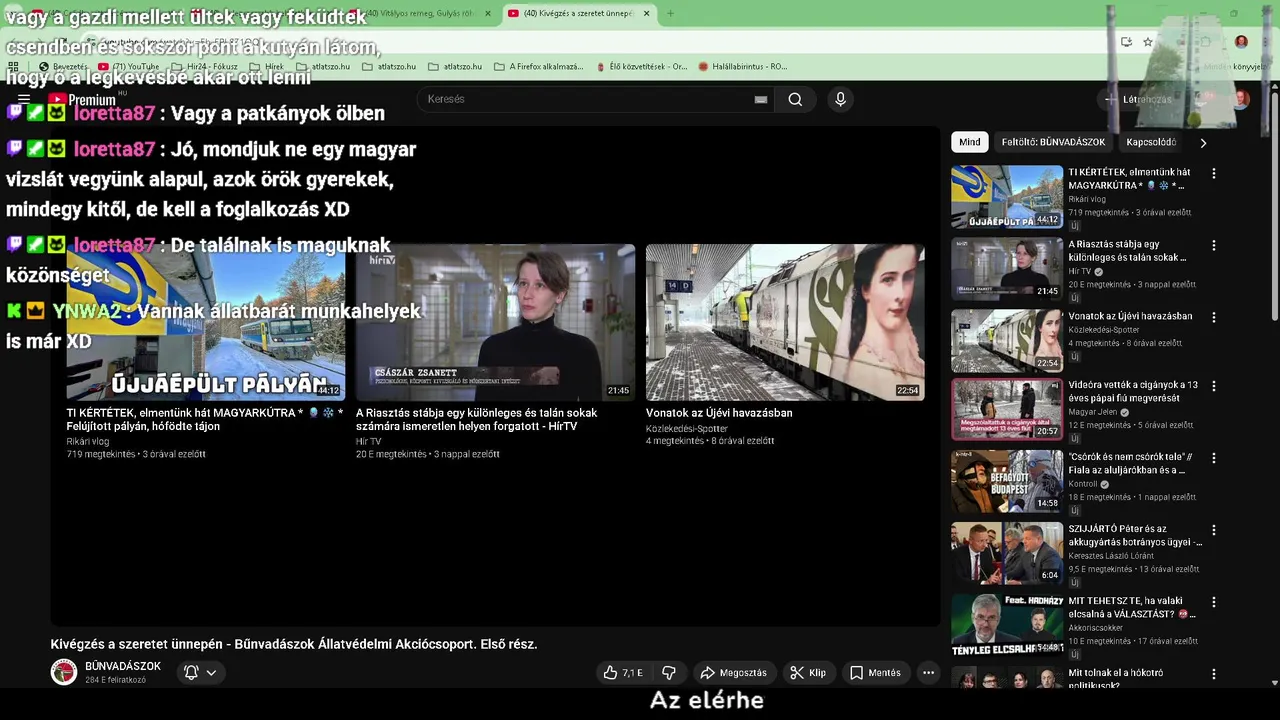
Task: Start voice search with microphone icon
Action: click(x=840, y=99)
